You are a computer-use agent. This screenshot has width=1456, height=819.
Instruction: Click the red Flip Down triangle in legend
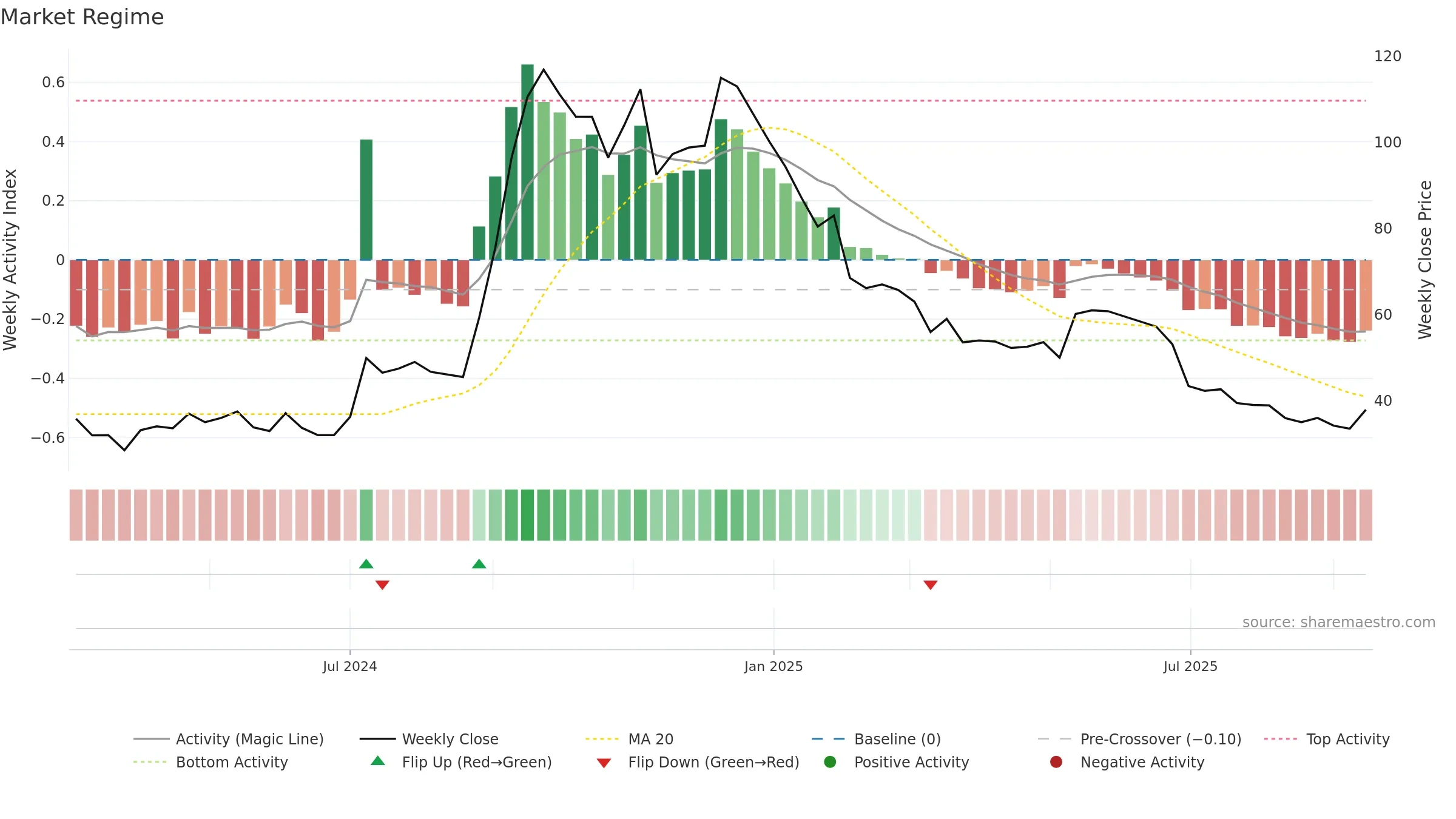(604, 763)
